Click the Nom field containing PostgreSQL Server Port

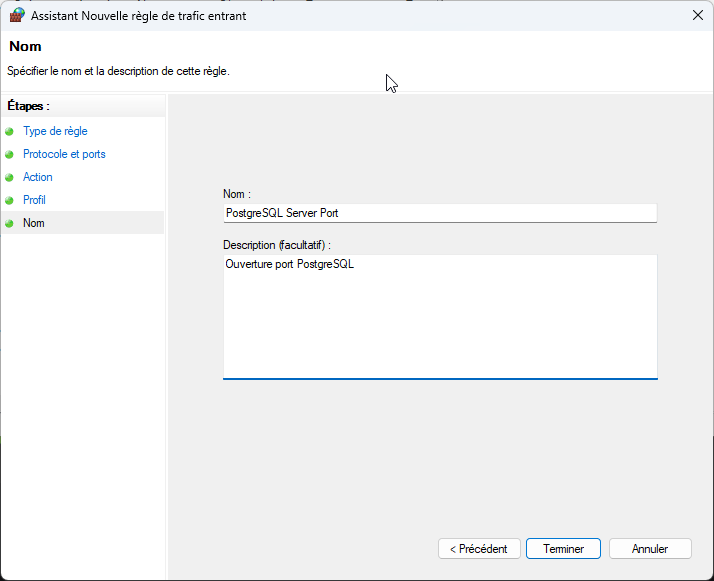[x=439, y=213]
